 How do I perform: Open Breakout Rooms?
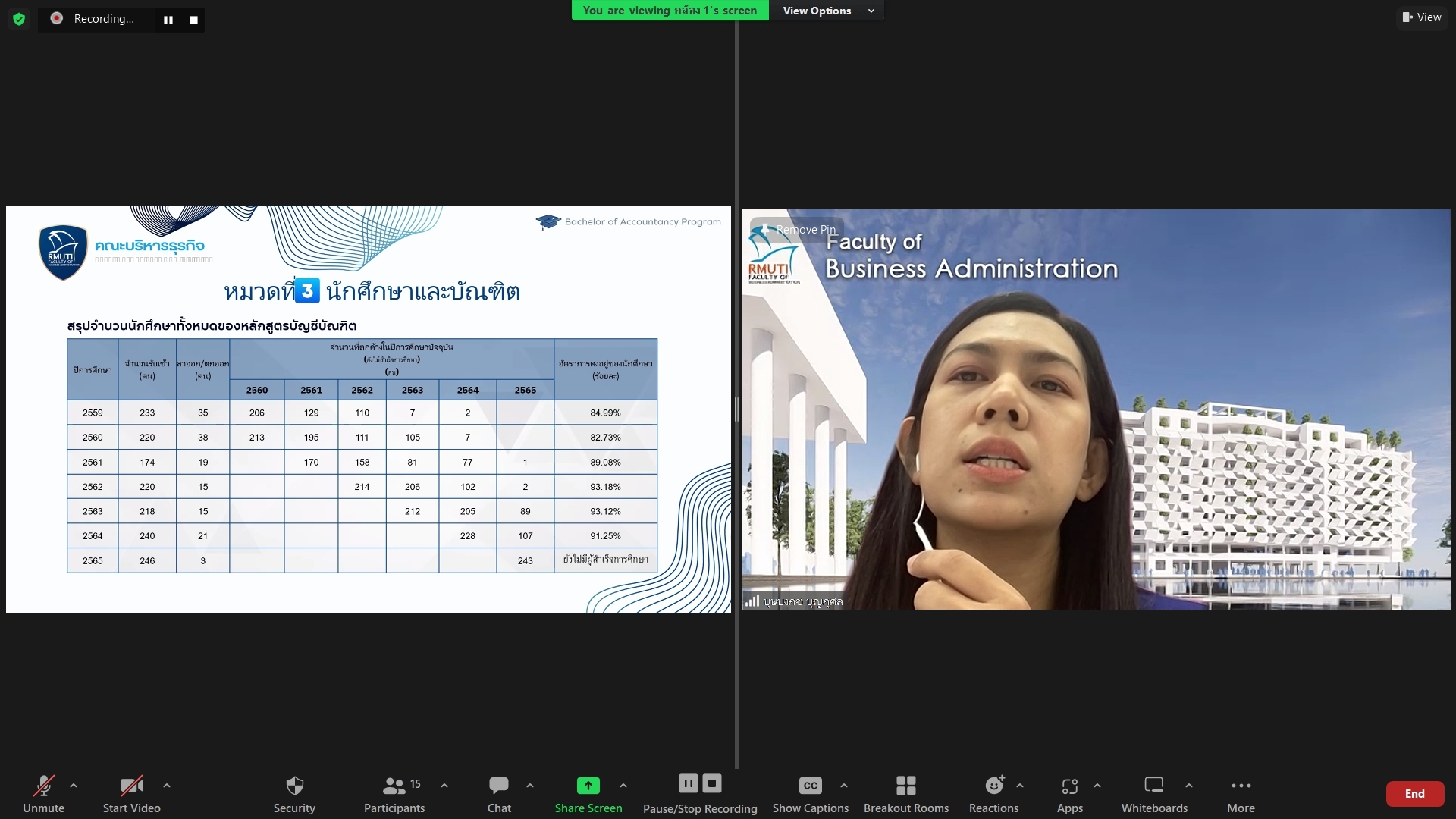(x=906, y=794)
